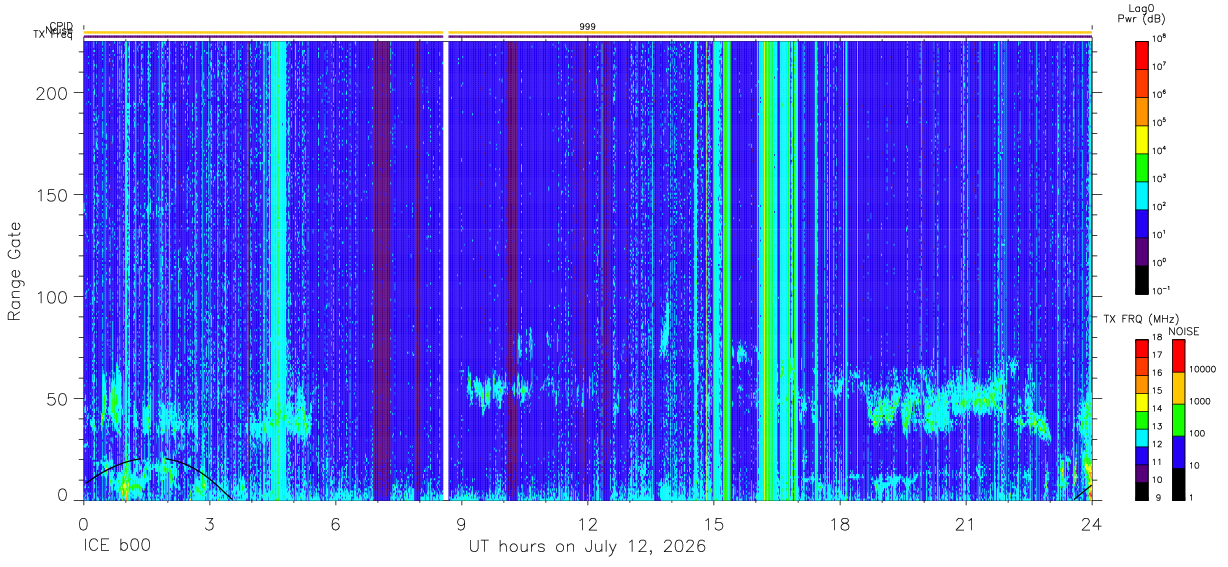Click the '13' label on TX FRQ colorbar

click(1158, 427)
